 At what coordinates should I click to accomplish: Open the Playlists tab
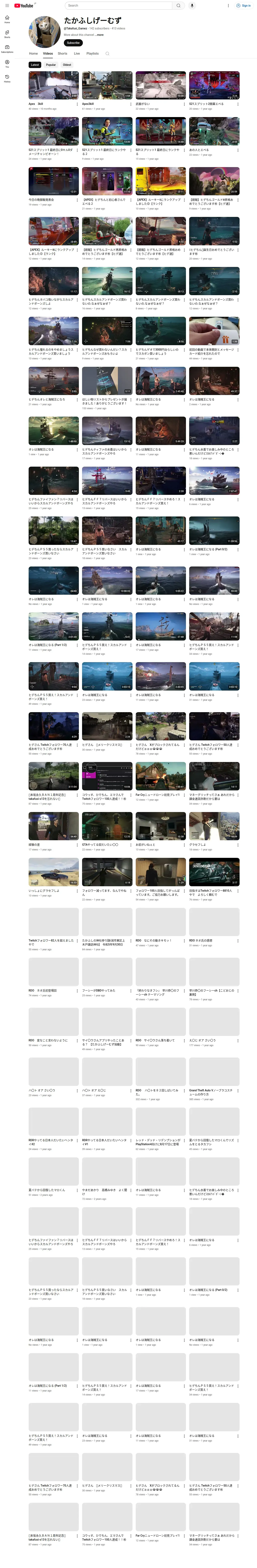tap(92, 54)
